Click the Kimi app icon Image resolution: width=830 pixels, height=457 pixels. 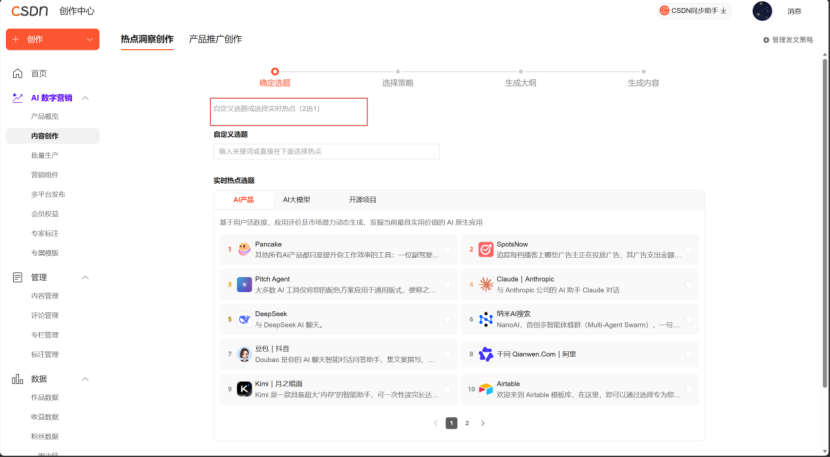coord(244,389)
